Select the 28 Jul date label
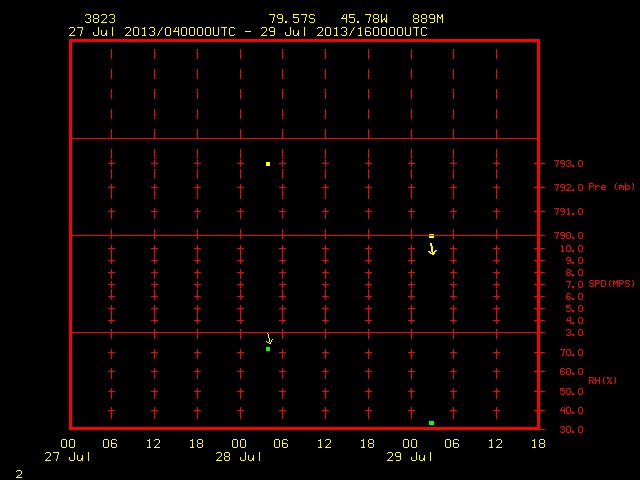 click(239, 457)
